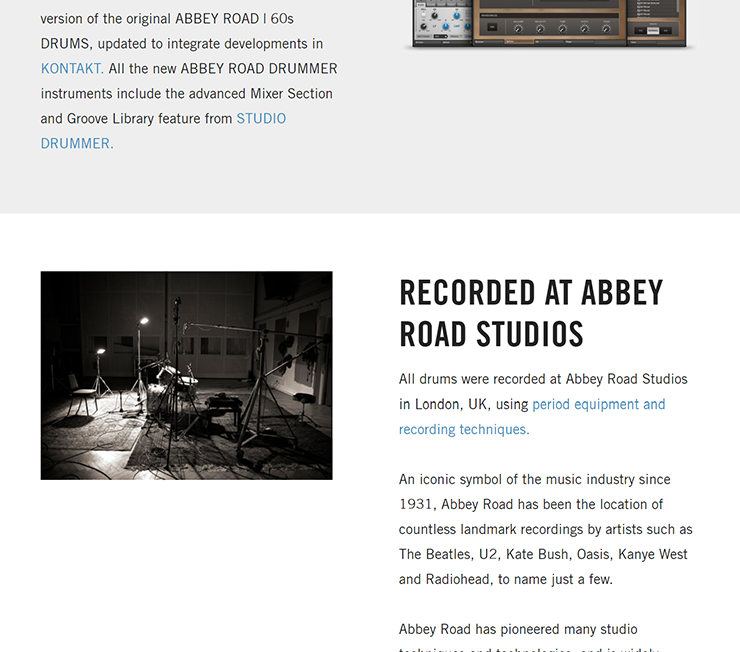740x652 pixels.
Task: Click the text 'All drums were recorded at Abbey Road Studios'
Action: pyautogui.click(x=543, y=379)
